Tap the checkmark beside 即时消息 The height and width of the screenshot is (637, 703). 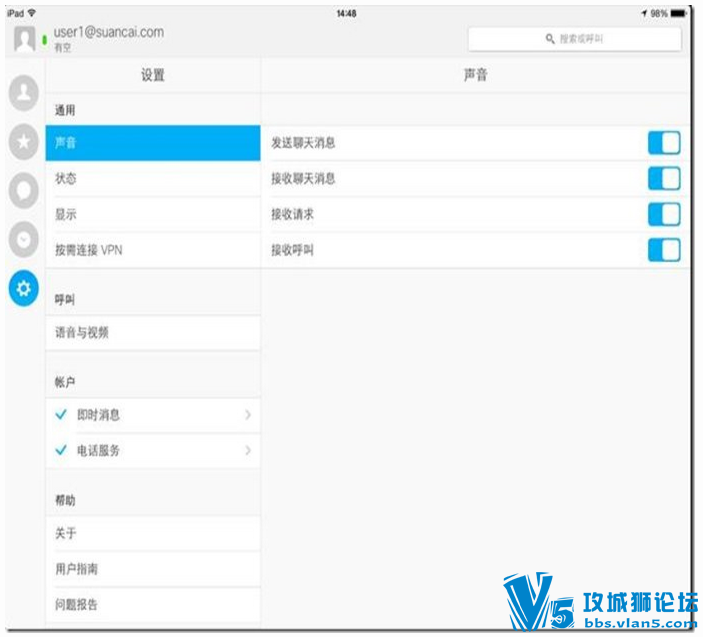point(61,414)
